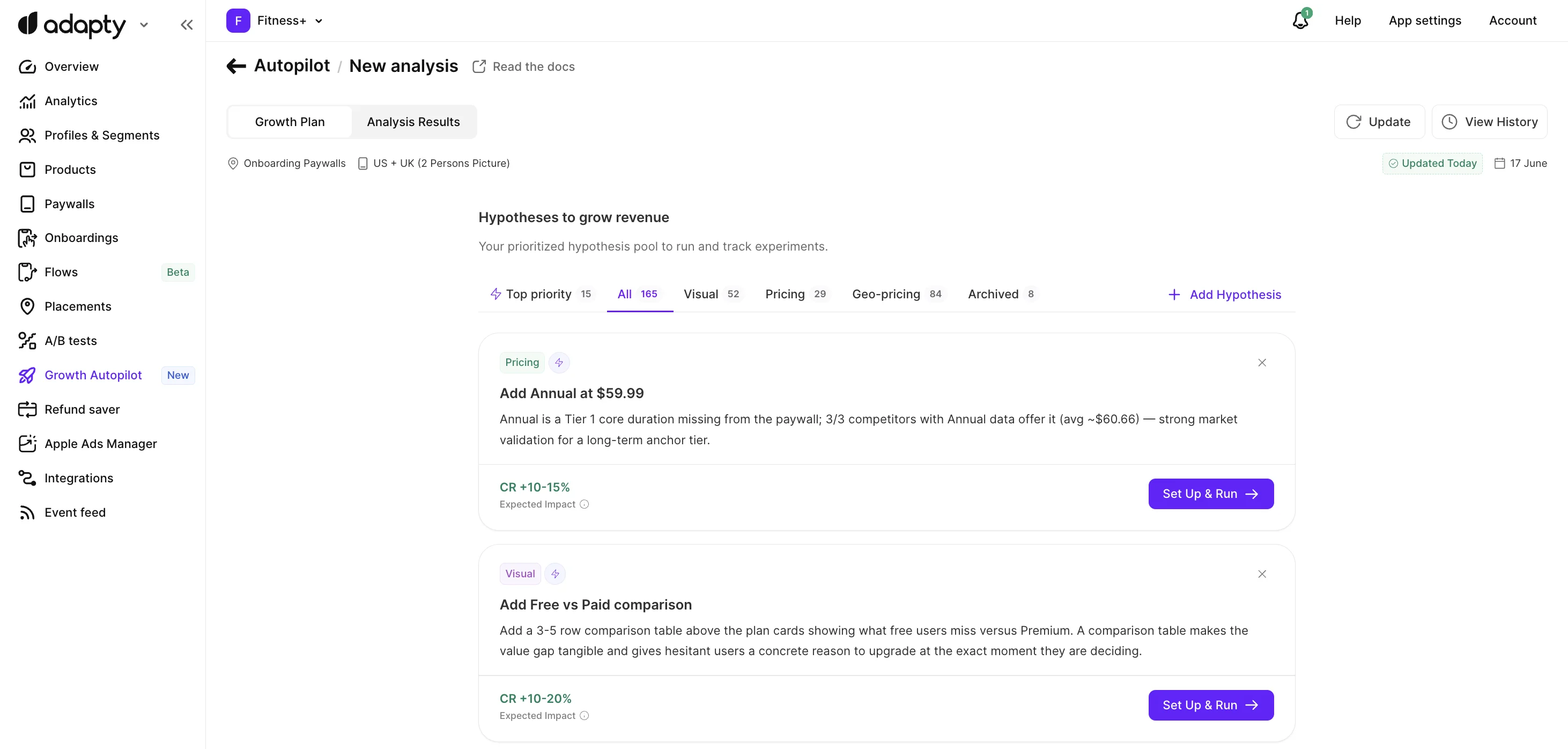The width and height of the screenshot is (1568, 749).
Task: Click the Add Free vs Paid comparison title
Action: click(x=595, y=605)
